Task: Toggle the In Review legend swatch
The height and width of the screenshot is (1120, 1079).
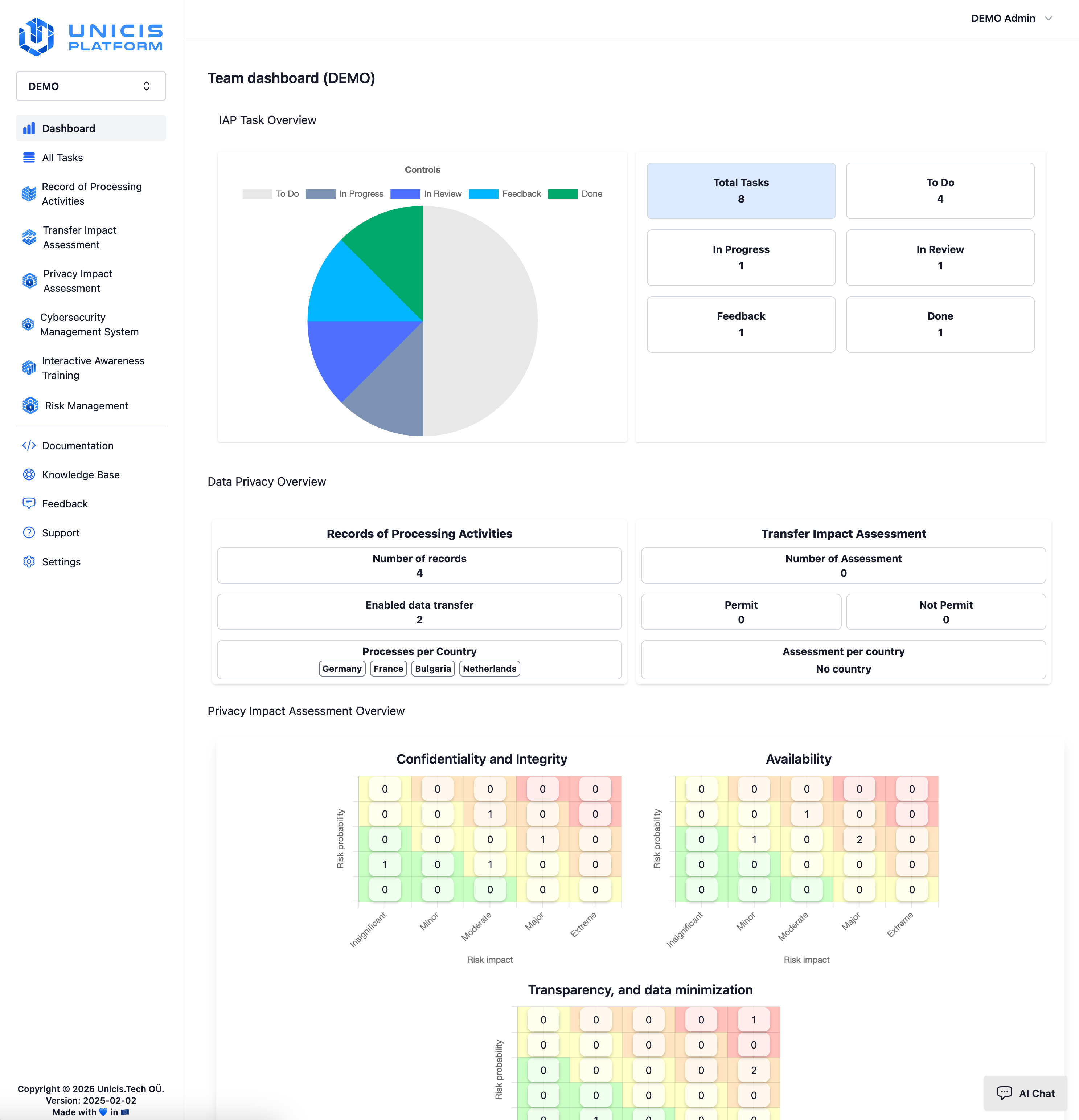Action: tap(405, 194)
